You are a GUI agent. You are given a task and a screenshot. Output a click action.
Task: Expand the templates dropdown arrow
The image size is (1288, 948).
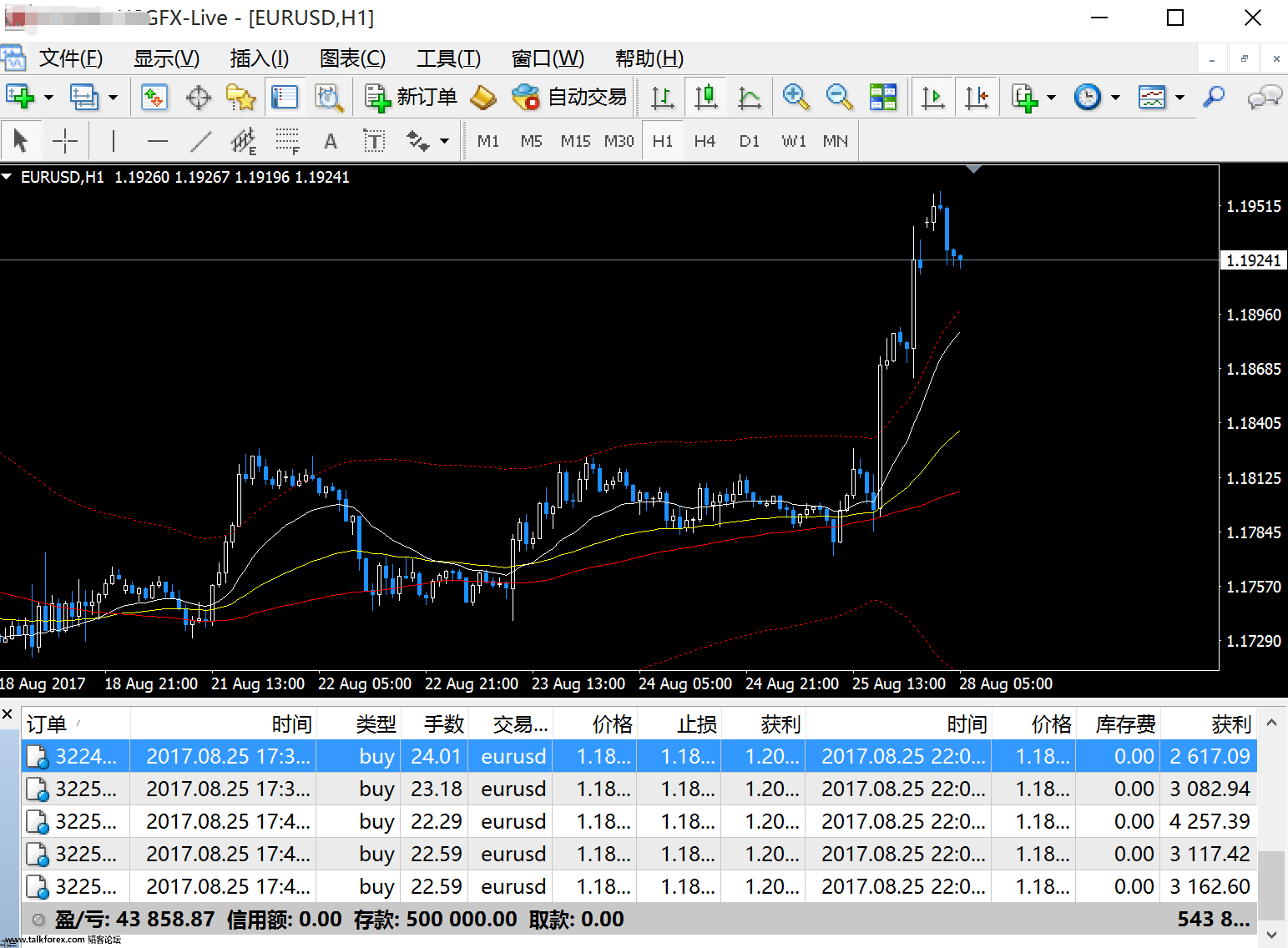(x=1179, y=97)
